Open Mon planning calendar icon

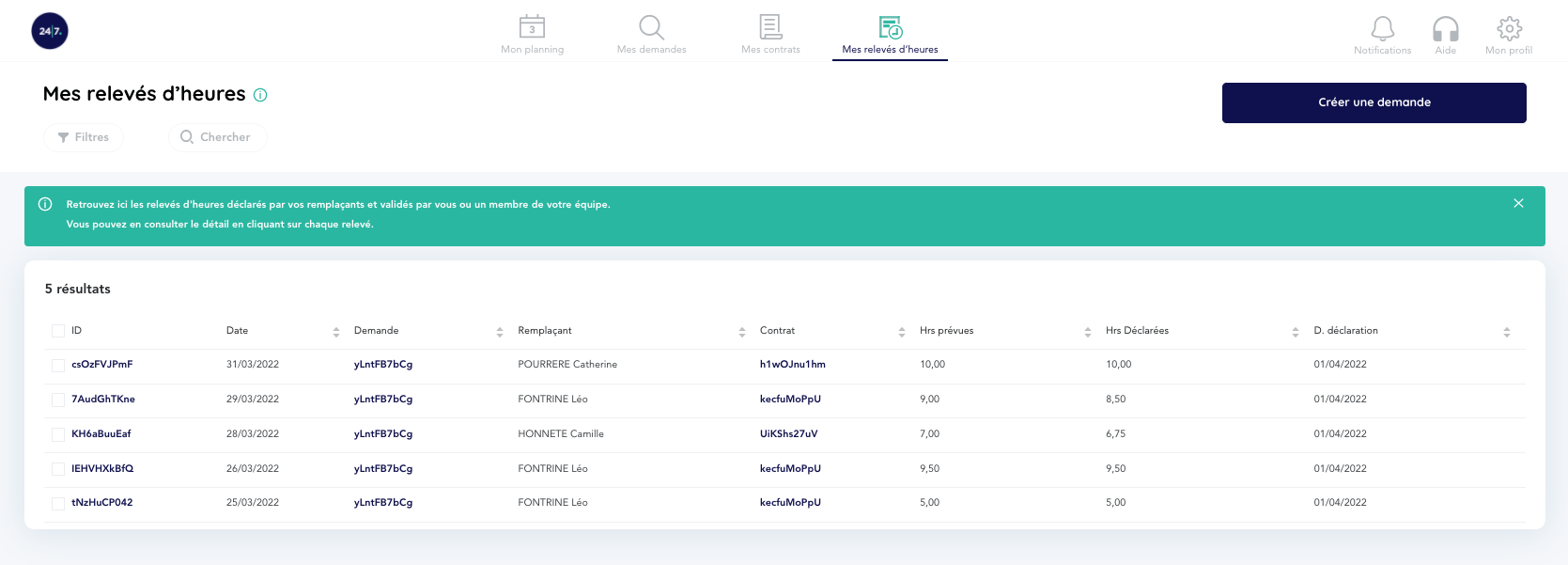point(532,27)
